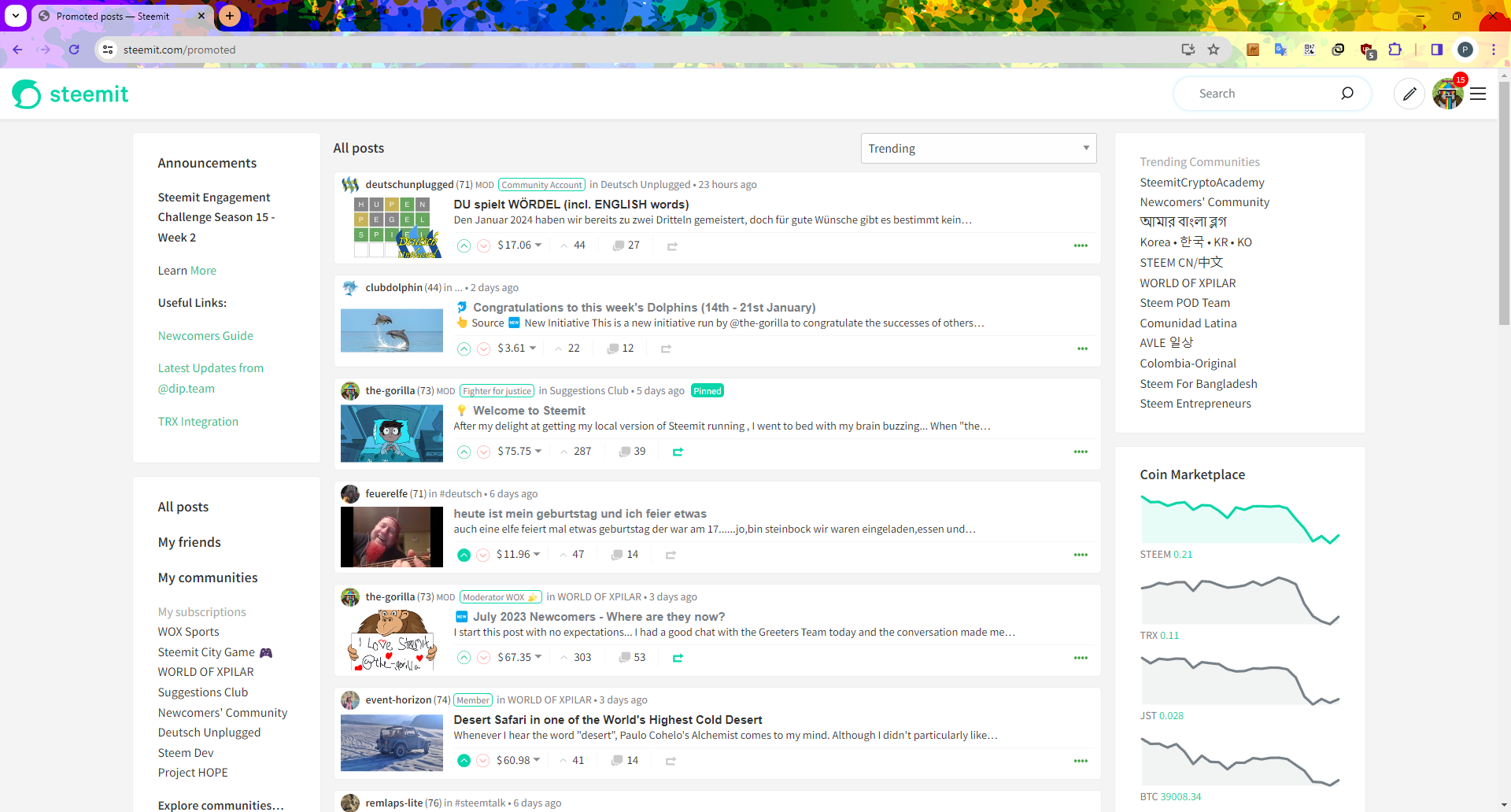Go back using browser back arrow
The image size is (1511, 812).
[x=17, y=50]
